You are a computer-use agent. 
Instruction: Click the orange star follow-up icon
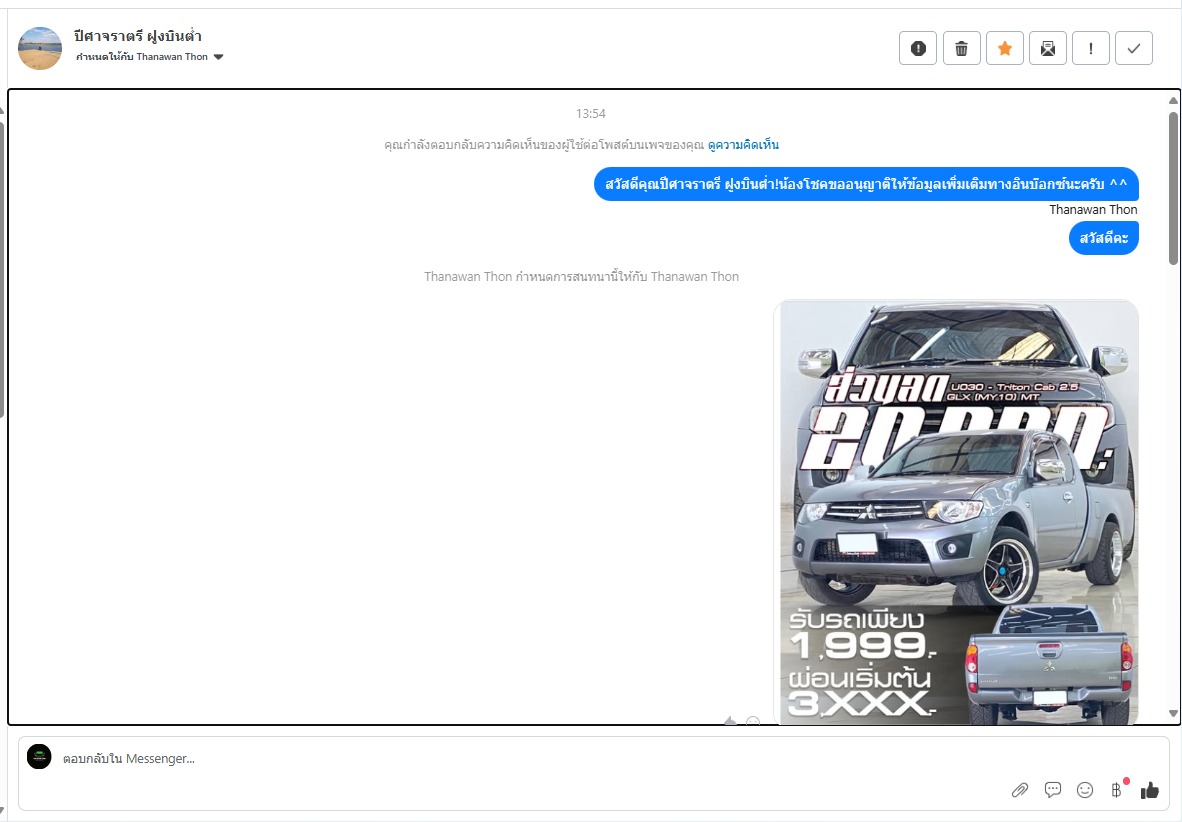point(1005,48)
